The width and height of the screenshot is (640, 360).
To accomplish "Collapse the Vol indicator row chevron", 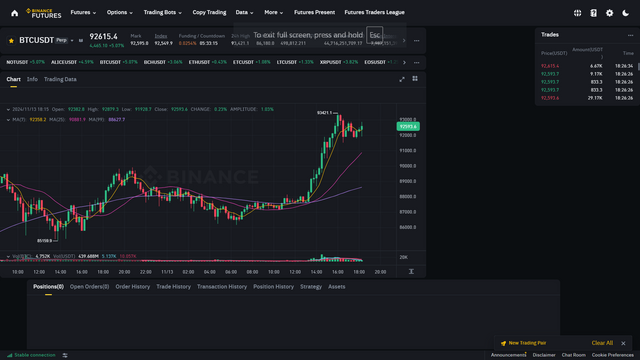I will coord(8,256).
